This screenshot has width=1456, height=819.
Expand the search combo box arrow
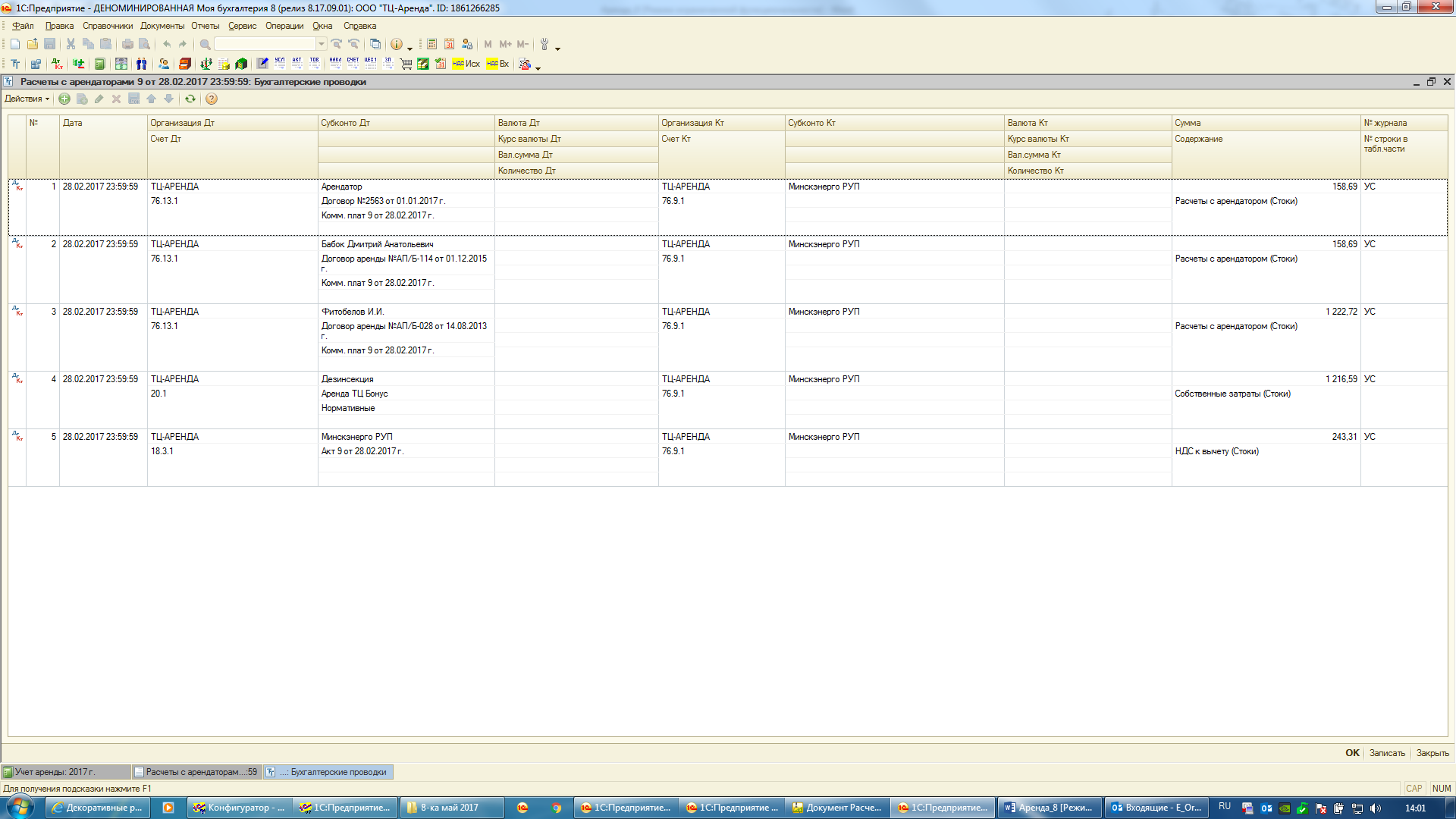tap(322, 45)
